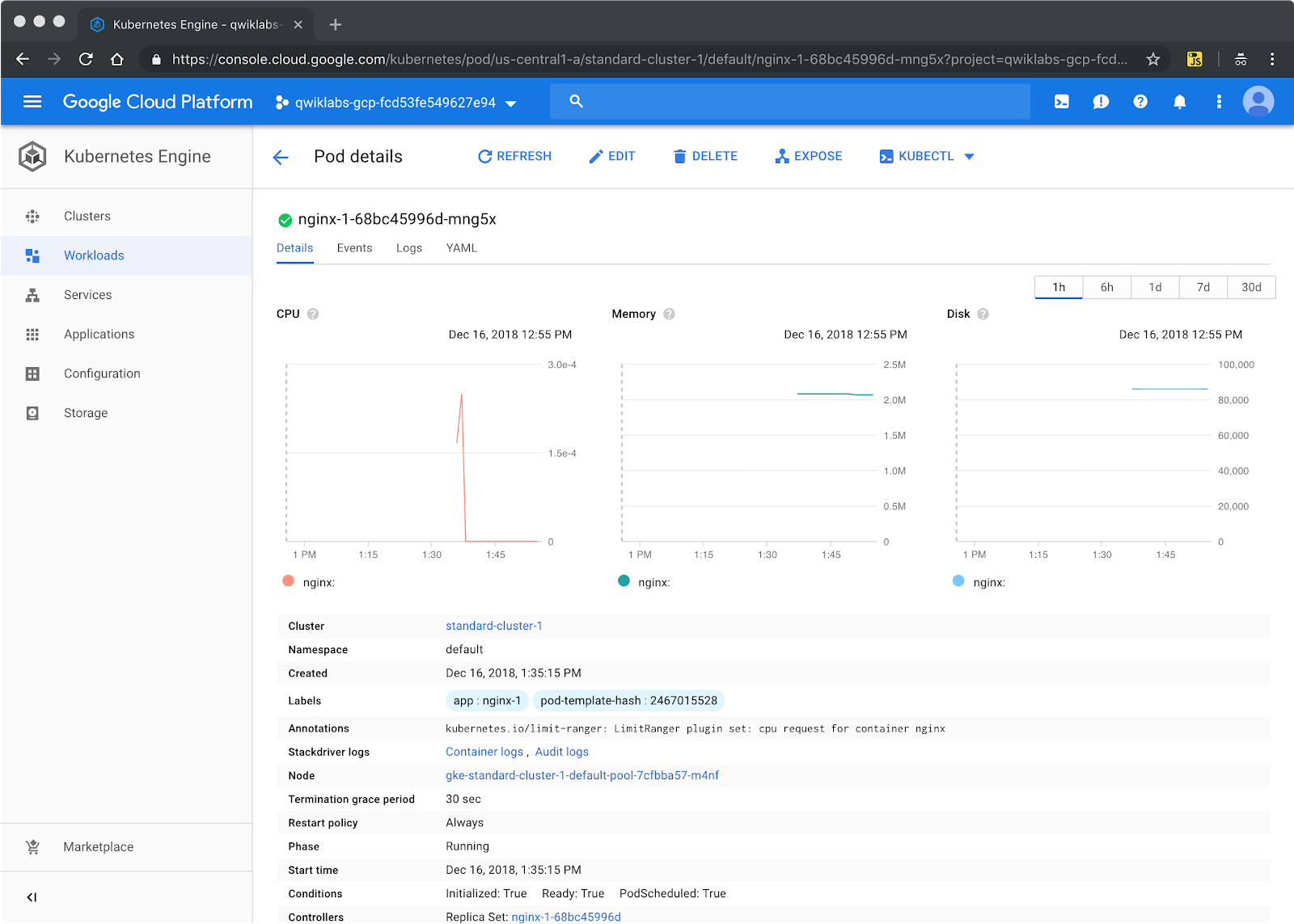Switch to the Events tab
Screen dimensions: 1294x924
tap(354, 248)
